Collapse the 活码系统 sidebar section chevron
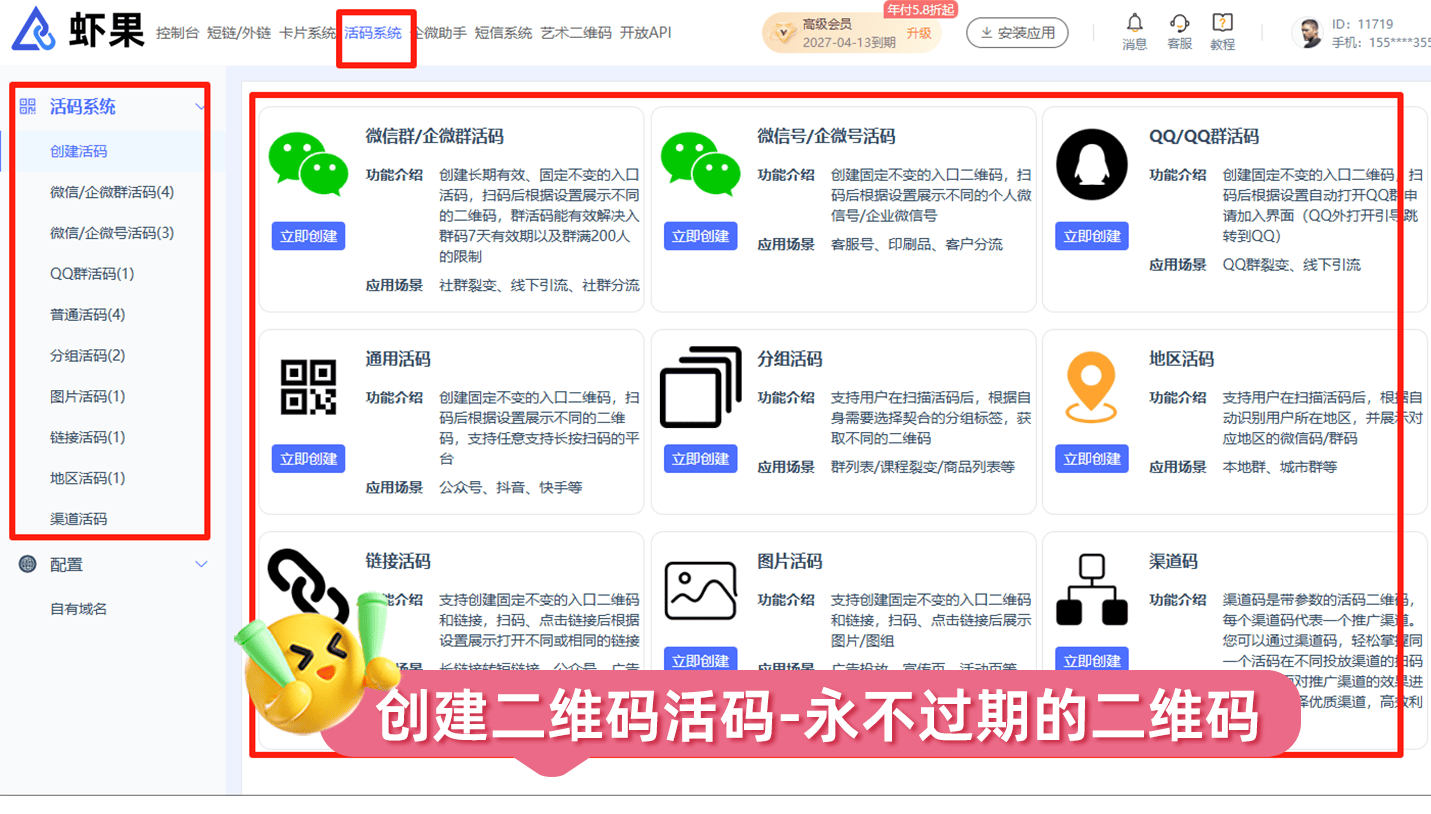This screenshot has height=814, width=1431. coord(200,107)
